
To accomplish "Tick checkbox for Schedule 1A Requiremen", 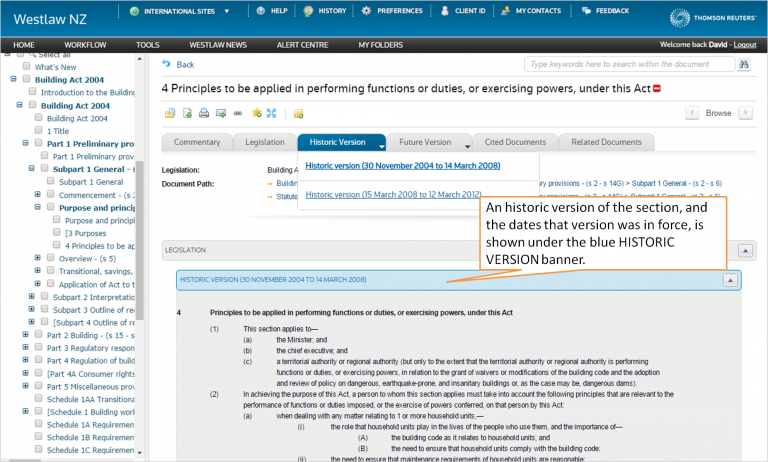I will 39,424.
